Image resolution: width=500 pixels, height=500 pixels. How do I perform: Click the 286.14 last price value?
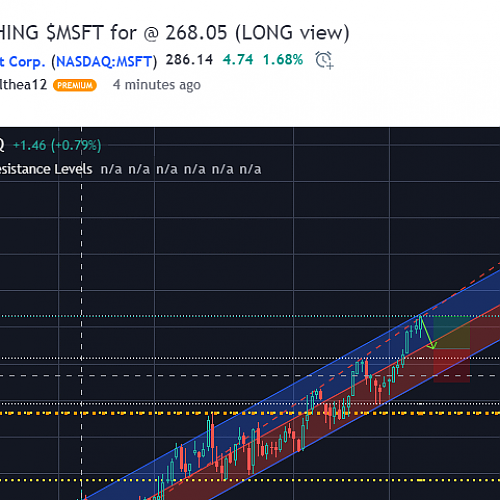point(189,60)
